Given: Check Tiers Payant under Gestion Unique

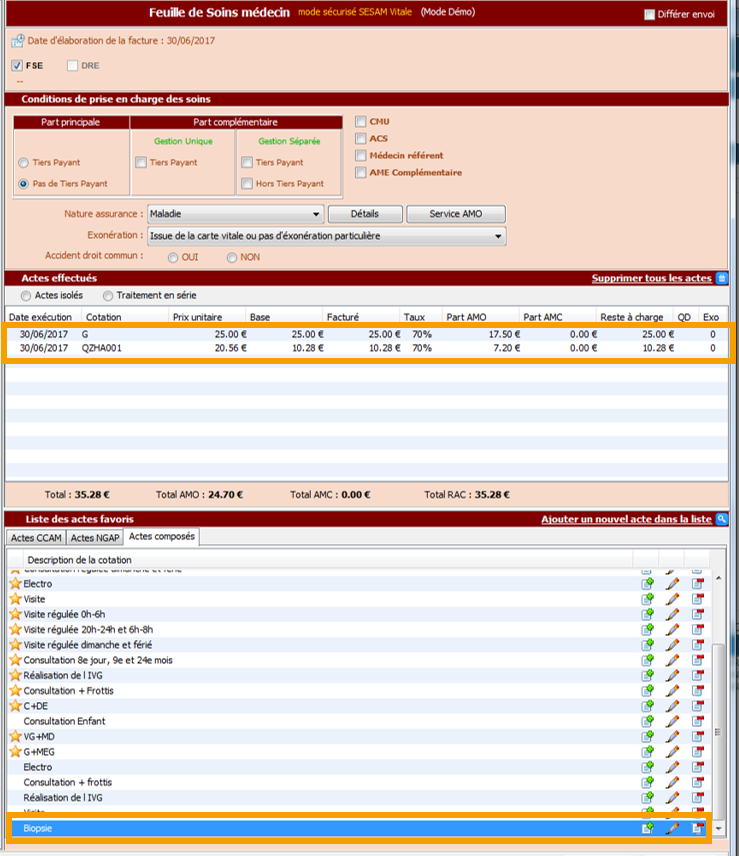Looking at the screenshot, I should (x=141, y=162).
